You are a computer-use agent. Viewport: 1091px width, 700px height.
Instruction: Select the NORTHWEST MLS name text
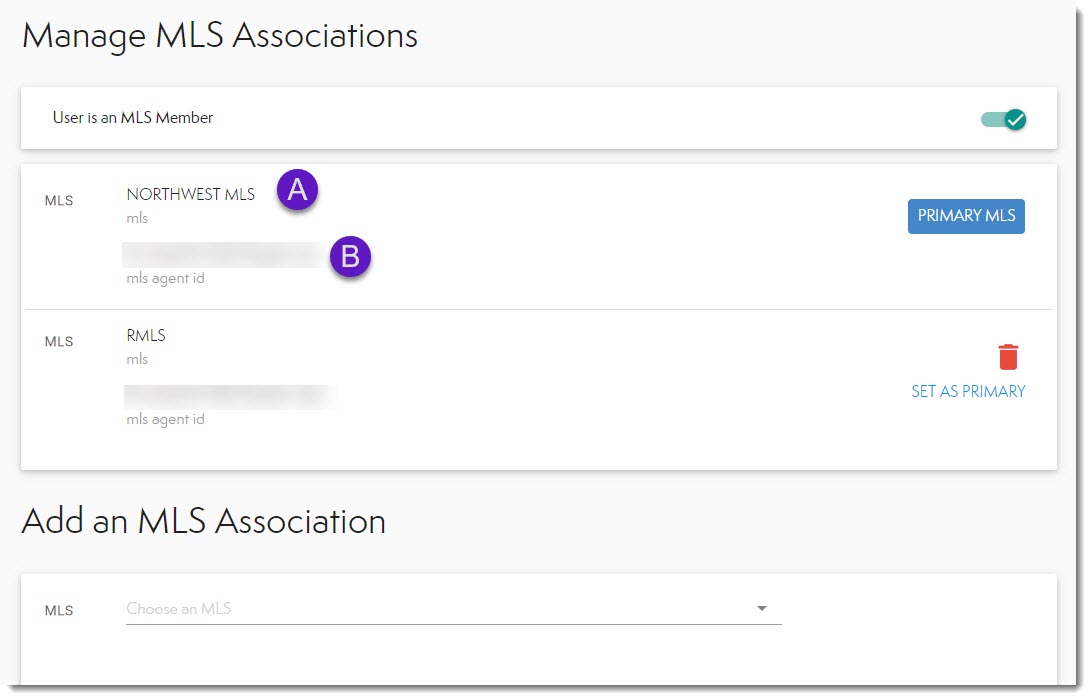191,195
